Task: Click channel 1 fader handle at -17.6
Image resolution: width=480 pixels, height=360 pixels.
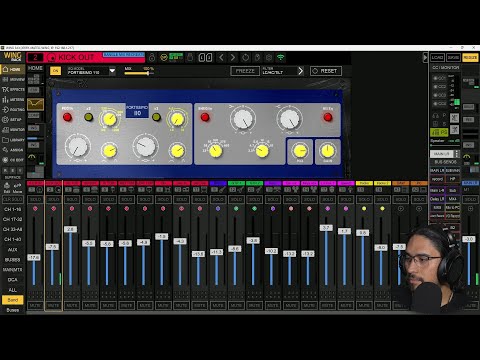Action: coord(34,257)
